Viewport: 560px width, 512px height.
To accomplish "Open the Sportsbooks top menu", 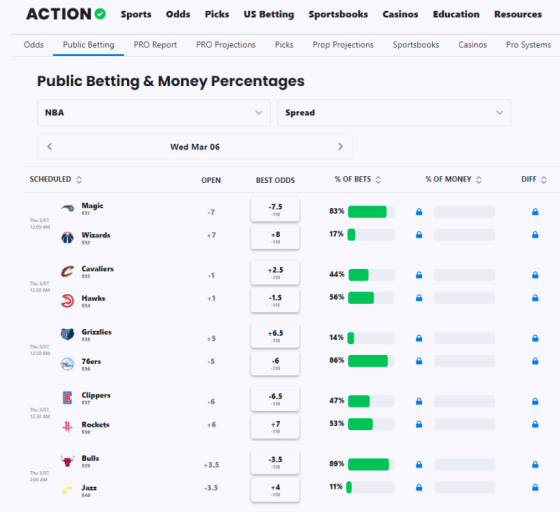I will coord(338,14).
